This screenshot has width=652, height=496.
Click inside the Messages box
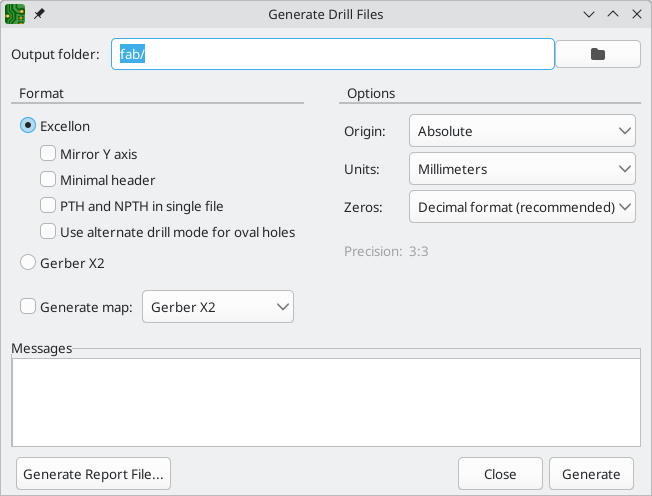click(x=326, y=402)
